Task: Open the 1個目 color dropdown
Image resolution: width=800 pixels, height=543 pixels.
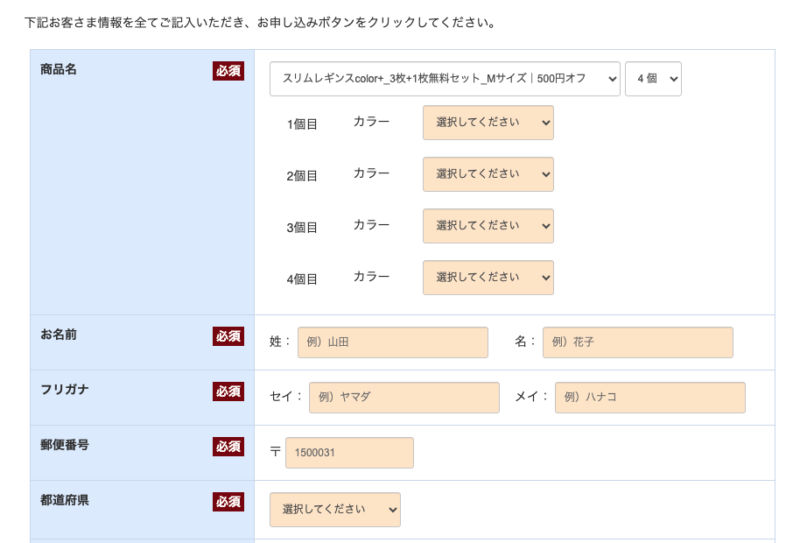Action: tap(488, 122)
